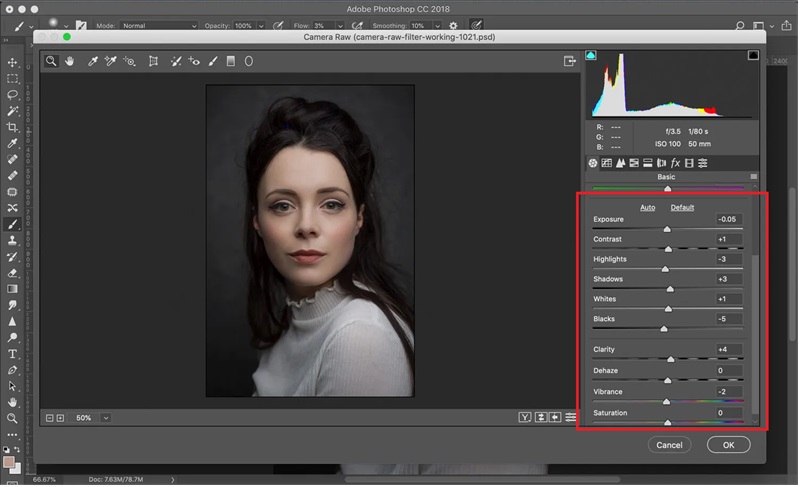Select the Rectangular Marquee tool
Image resolution: width=800 pixels, height=487 pixels.
12,79
